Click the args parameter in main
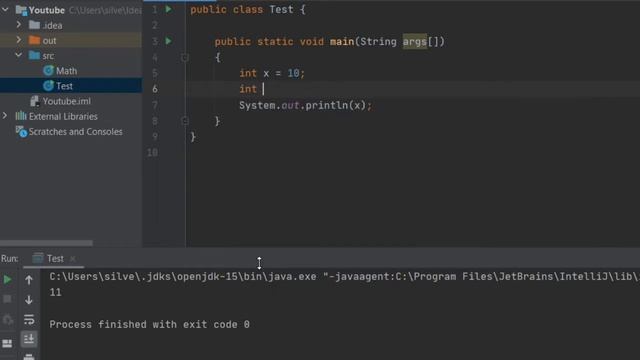Screen dimensions: 640x360 (415, 41)
